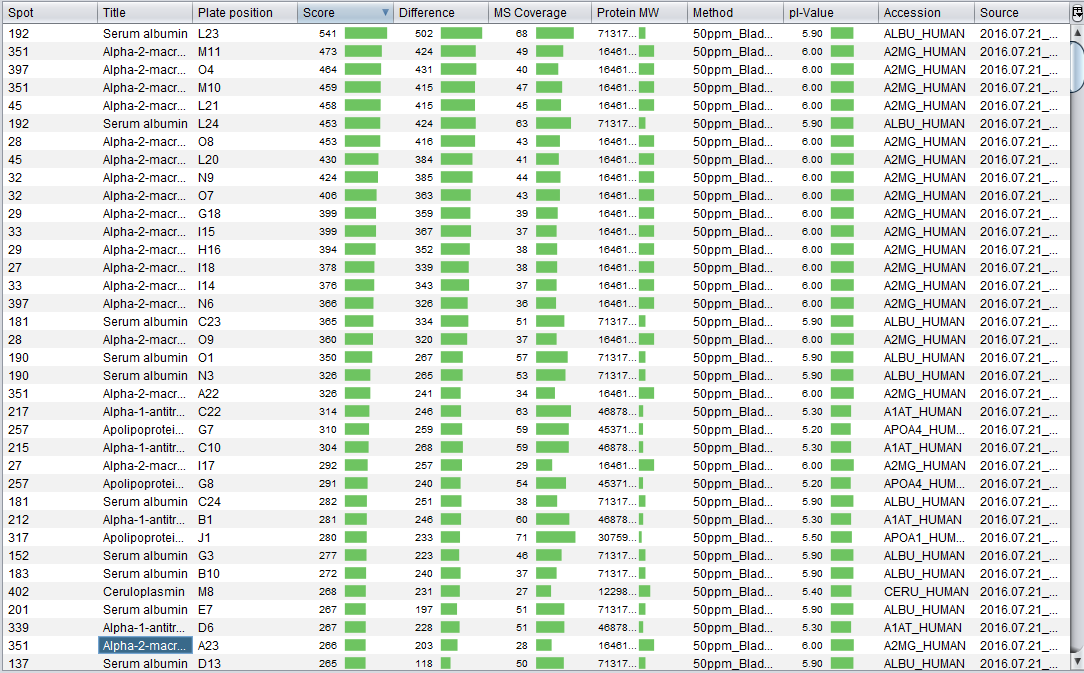Click score bar of row with plate L23
This screenshot has height=673, width=1084.
pyautogui.click(x=365, y=33)
